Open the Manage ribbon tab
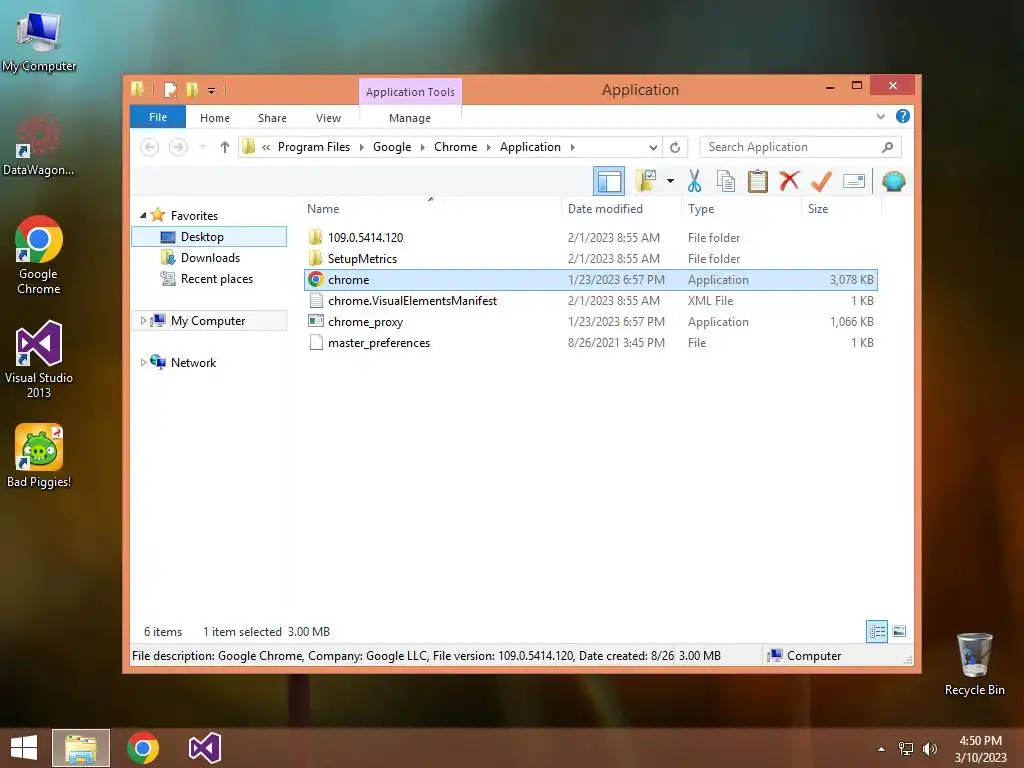The height and width of the screenshot is (768, 1024). pos(410,118)
